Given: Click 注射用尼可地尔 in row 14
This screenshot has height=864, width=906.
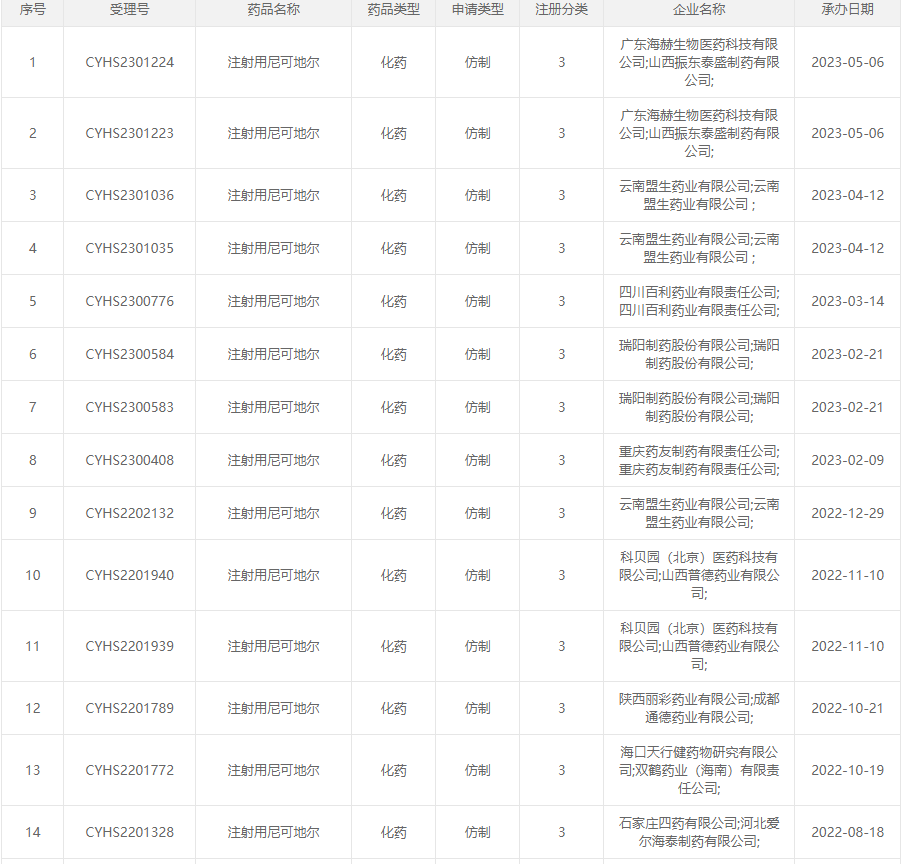Looking at the screenshot, I should 273,832.
